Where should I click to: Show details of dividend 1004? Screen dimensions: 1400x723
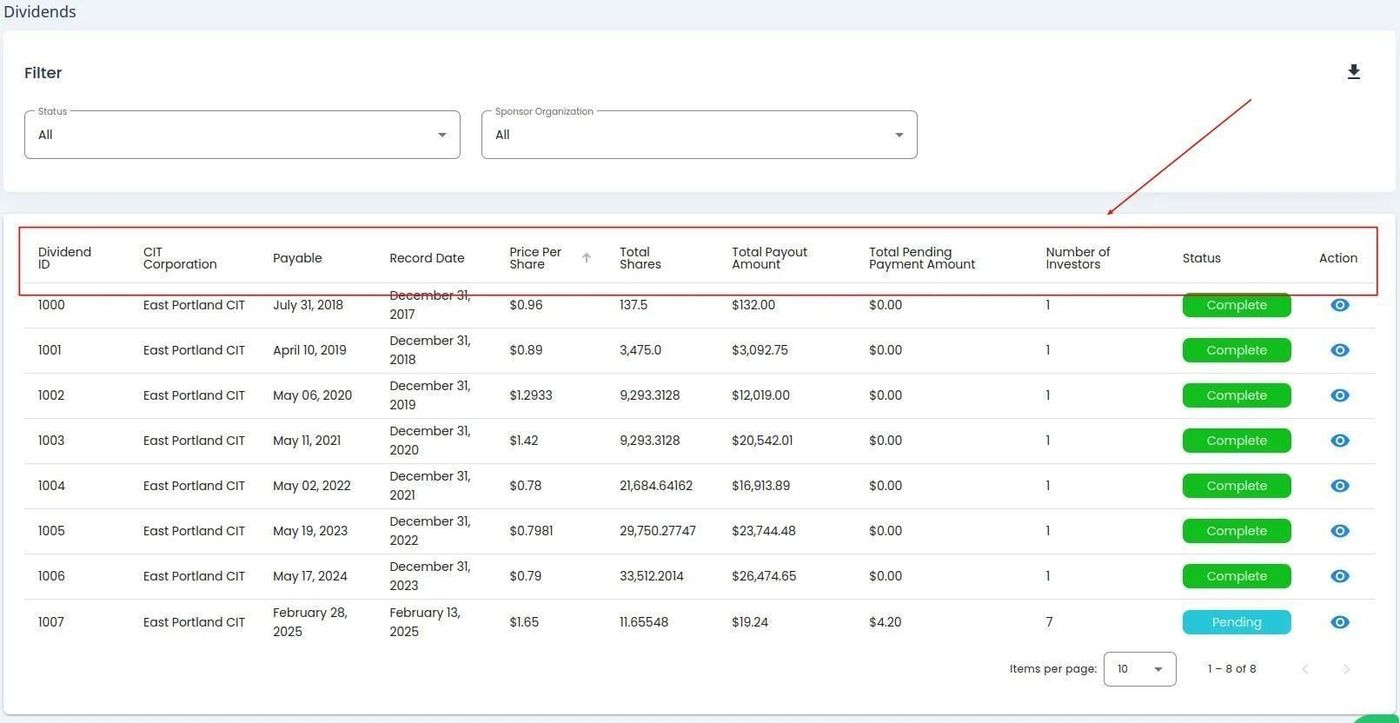point(1339,486)
